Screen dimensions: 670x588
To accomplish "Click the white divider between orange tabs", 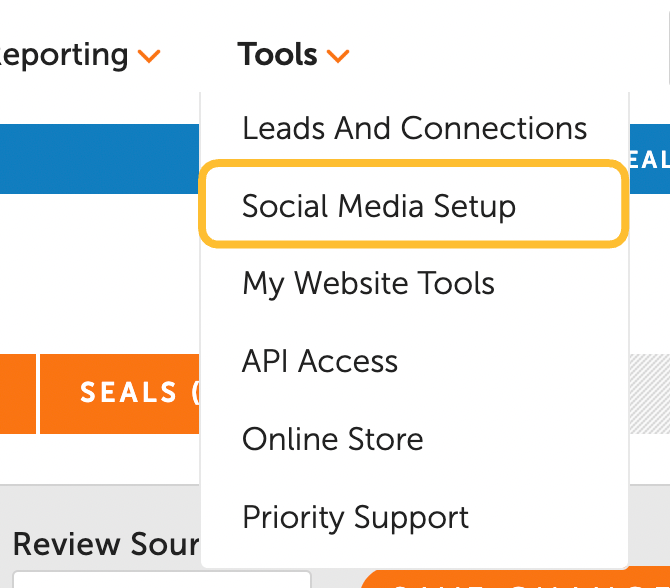I will tap(38, 393).
